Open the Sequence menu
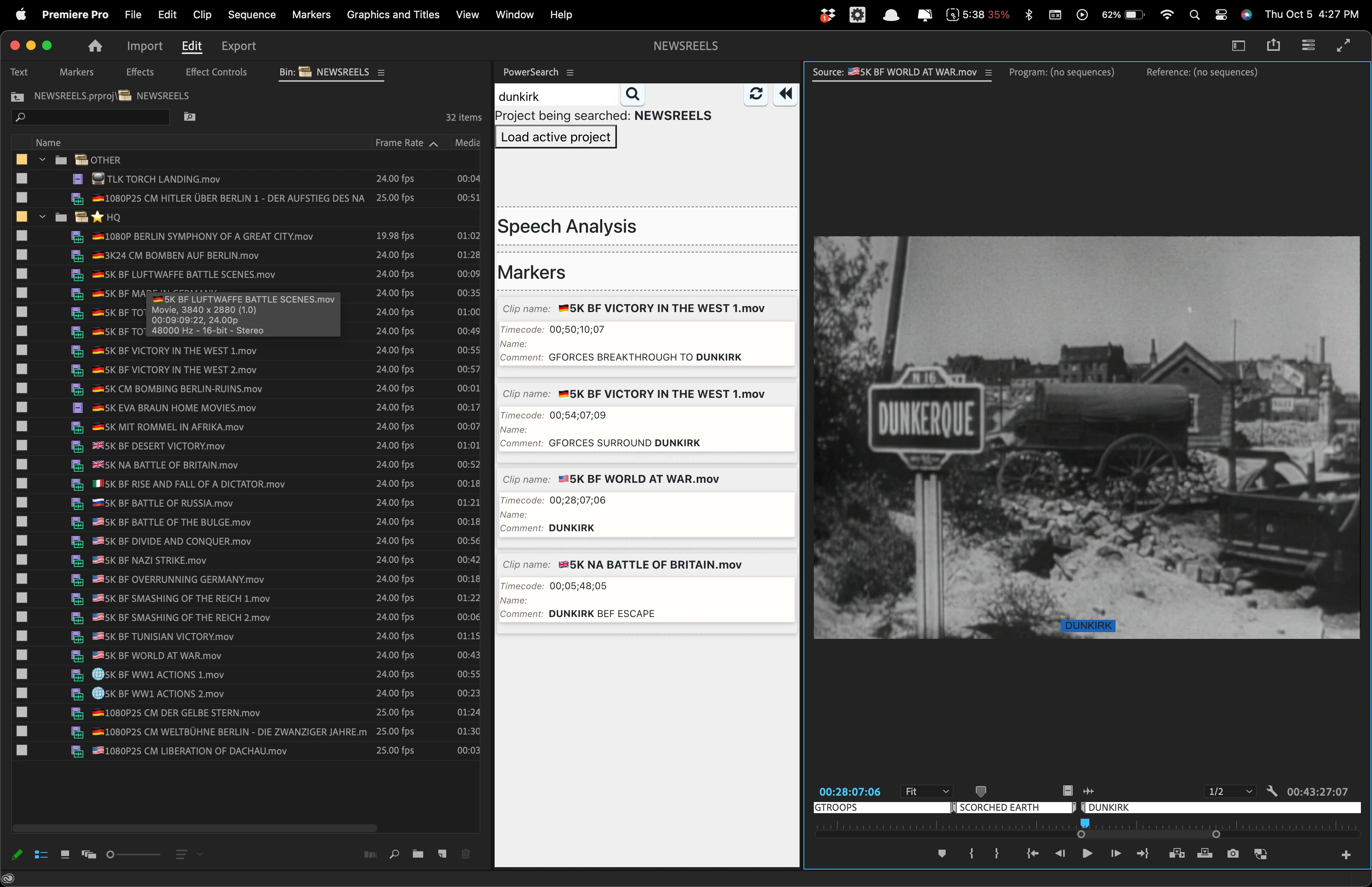 point(252,14)
